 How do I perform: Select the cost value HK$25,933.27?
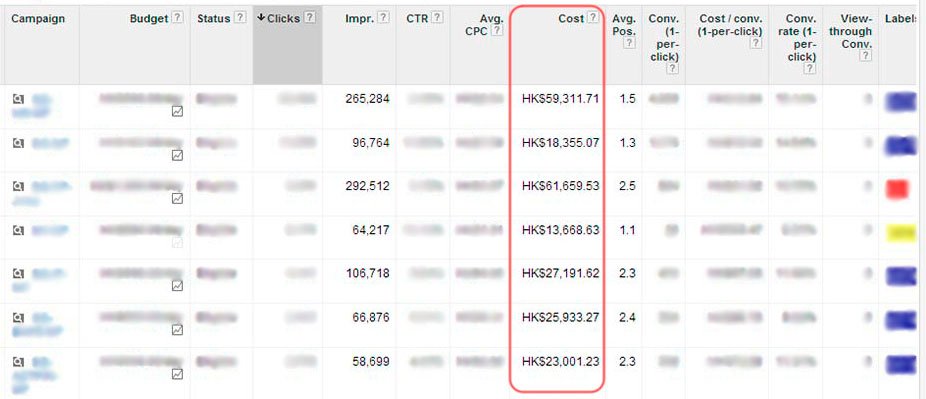[x=560, y=318]
